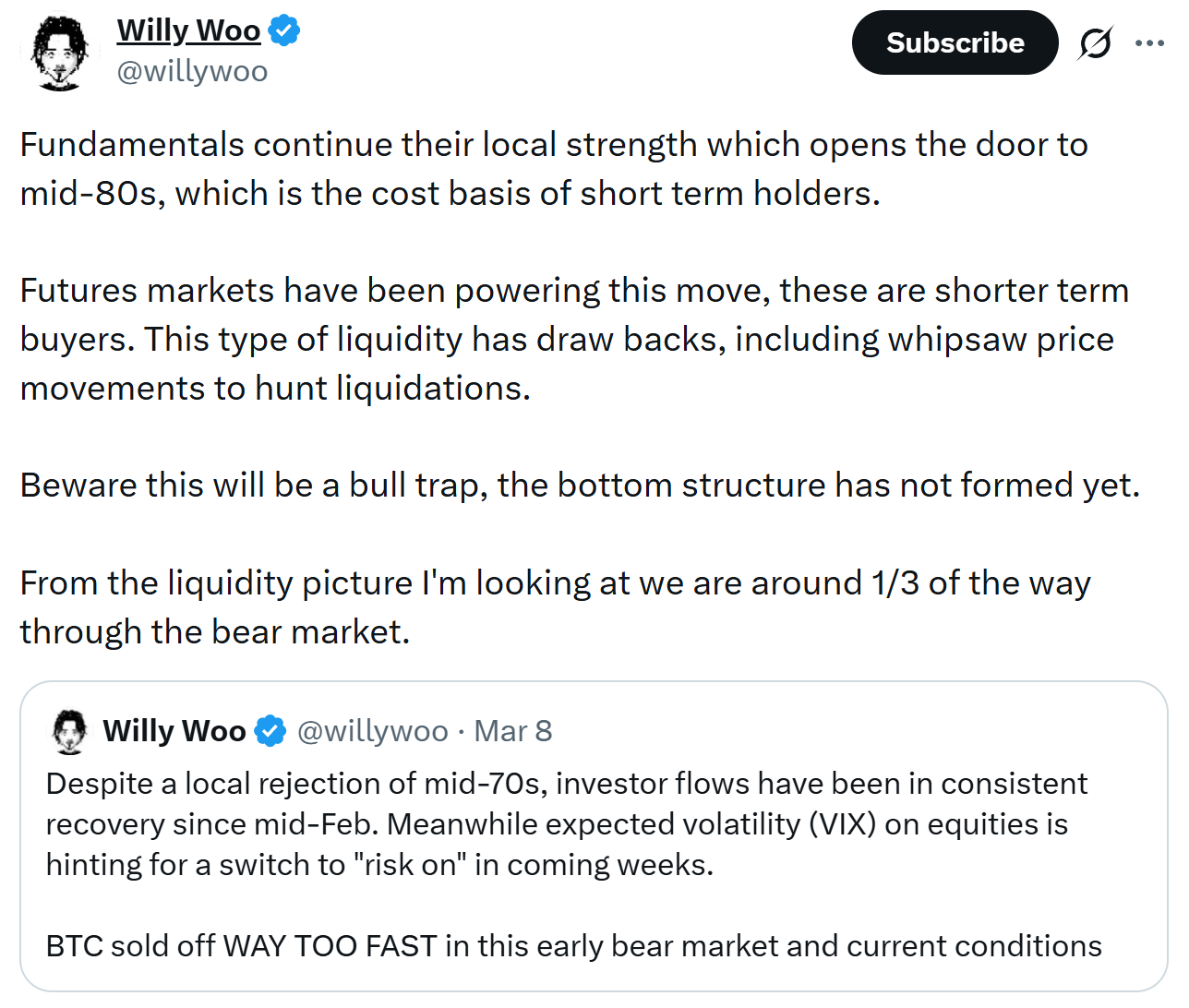Image resolution: width=1189 pixels, height=1008 pixels.
Task: Click the paragraph warning about a bull trap
Action: tap(580, 485)
